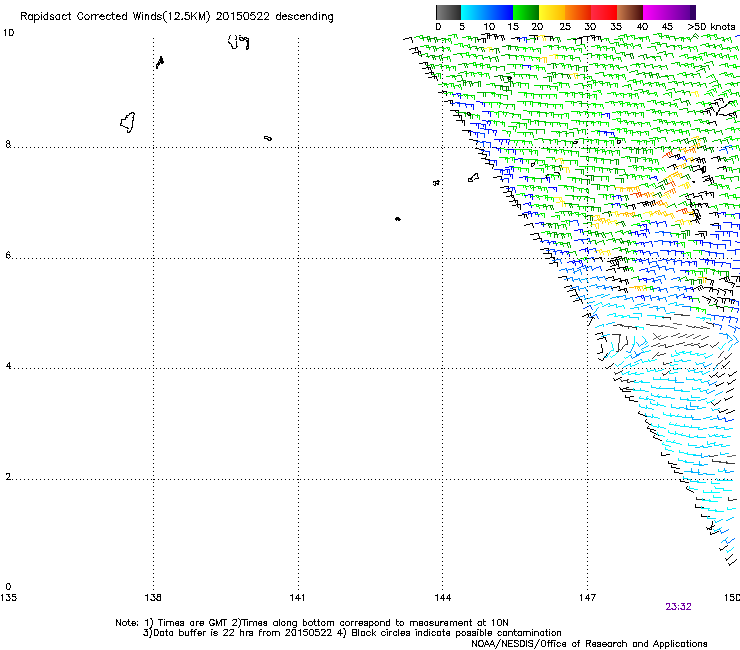Click the latitude '8' axis label
740x650 pixels.
coord(8,144)
